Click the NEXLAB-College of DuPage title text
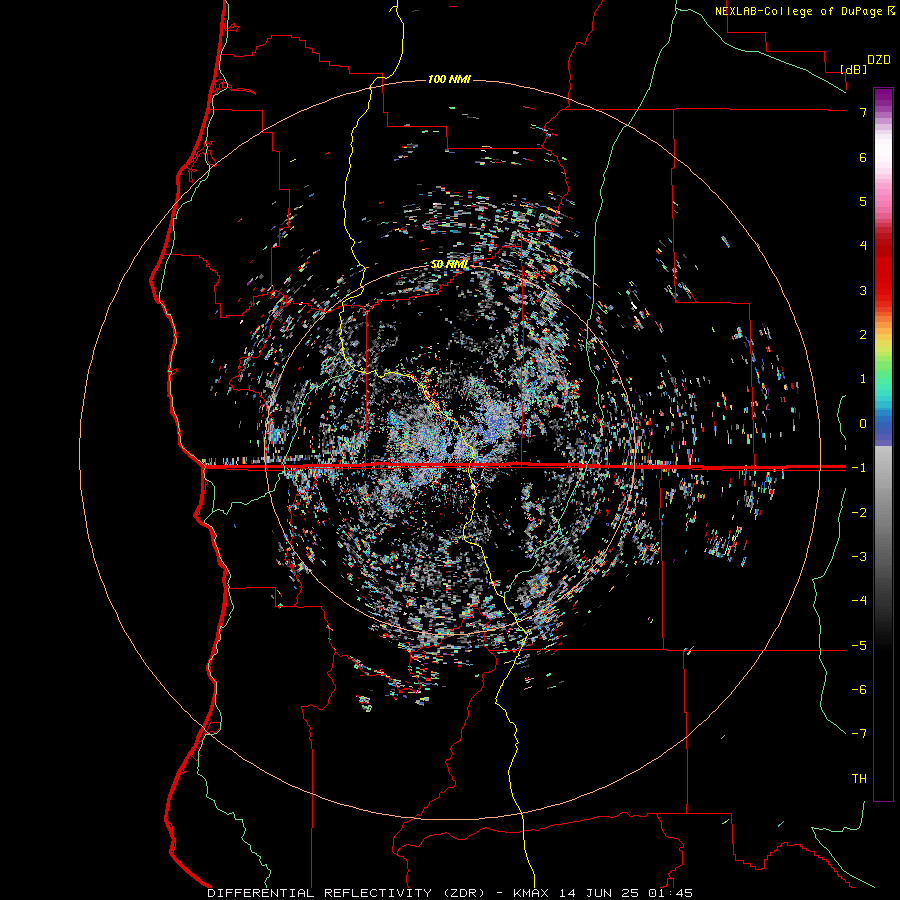This screenshot has height=900, width=900. (x=798, y=11)
